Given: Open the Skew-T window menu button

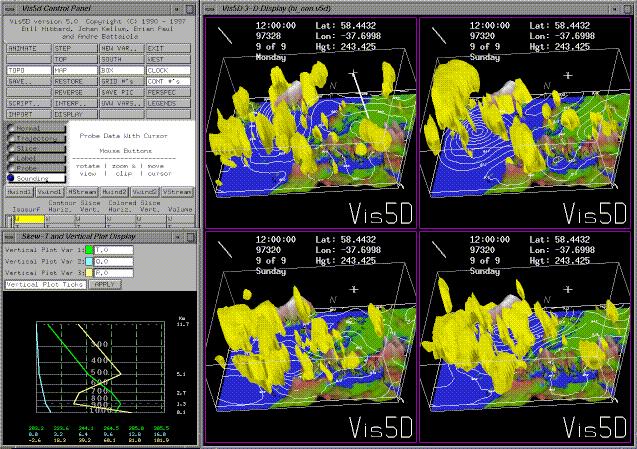Looking at the screenshot, I should point(10,237).
